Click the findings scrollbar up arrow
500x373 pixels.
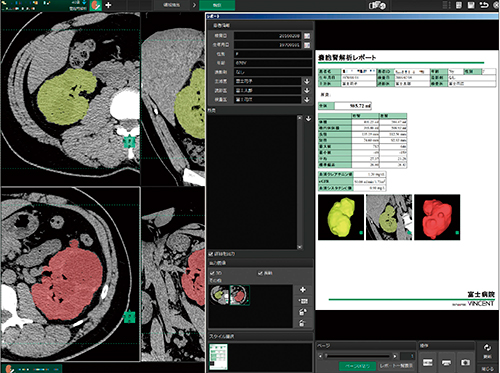coord(300,118)
